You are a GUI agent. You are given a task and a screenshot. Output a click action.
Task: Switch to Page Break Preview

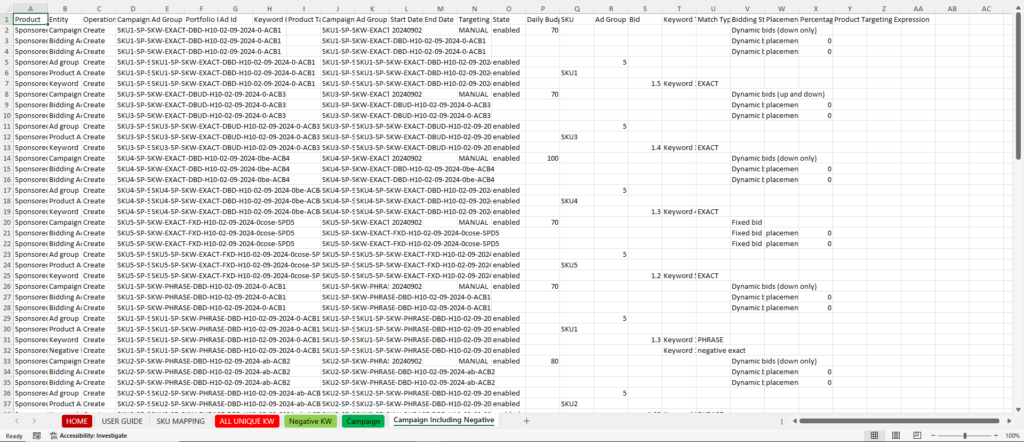pos(915,436)
